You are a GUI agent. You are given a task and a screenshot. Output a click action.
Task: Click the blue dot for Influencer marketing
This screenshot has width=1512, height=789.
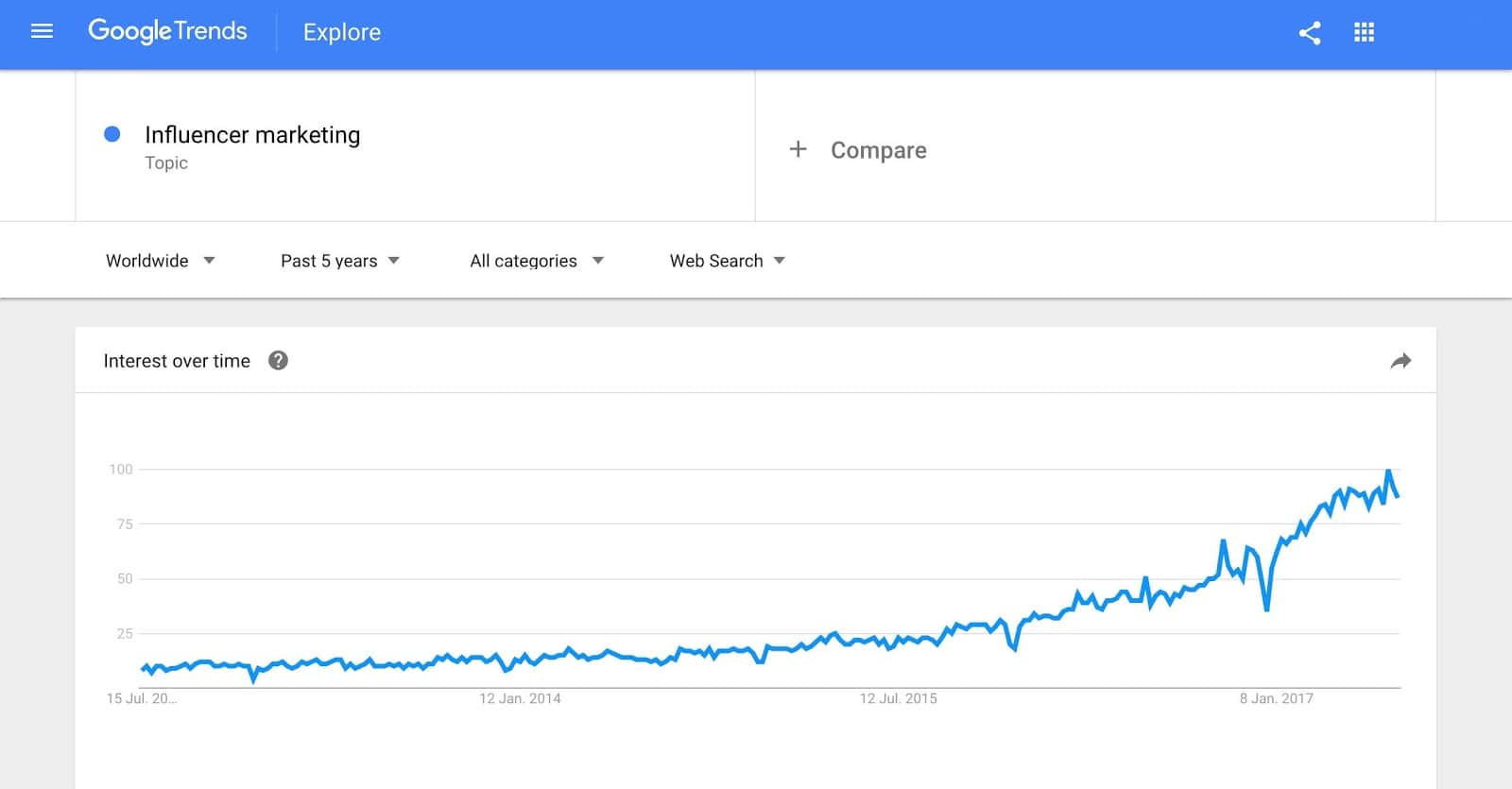pyautogui.click(x=112, y=134)
